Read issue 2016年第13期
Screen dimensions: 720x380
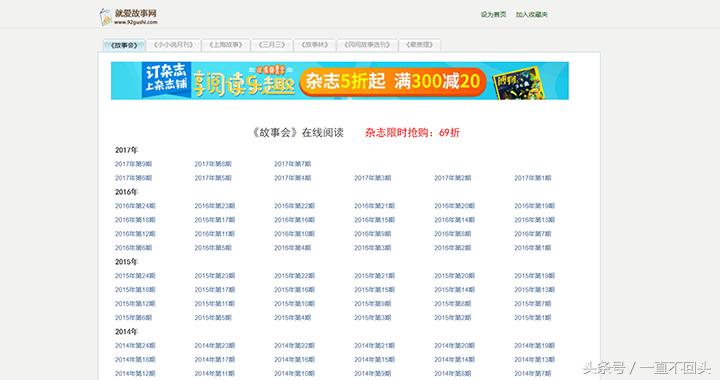coord(534,220)
